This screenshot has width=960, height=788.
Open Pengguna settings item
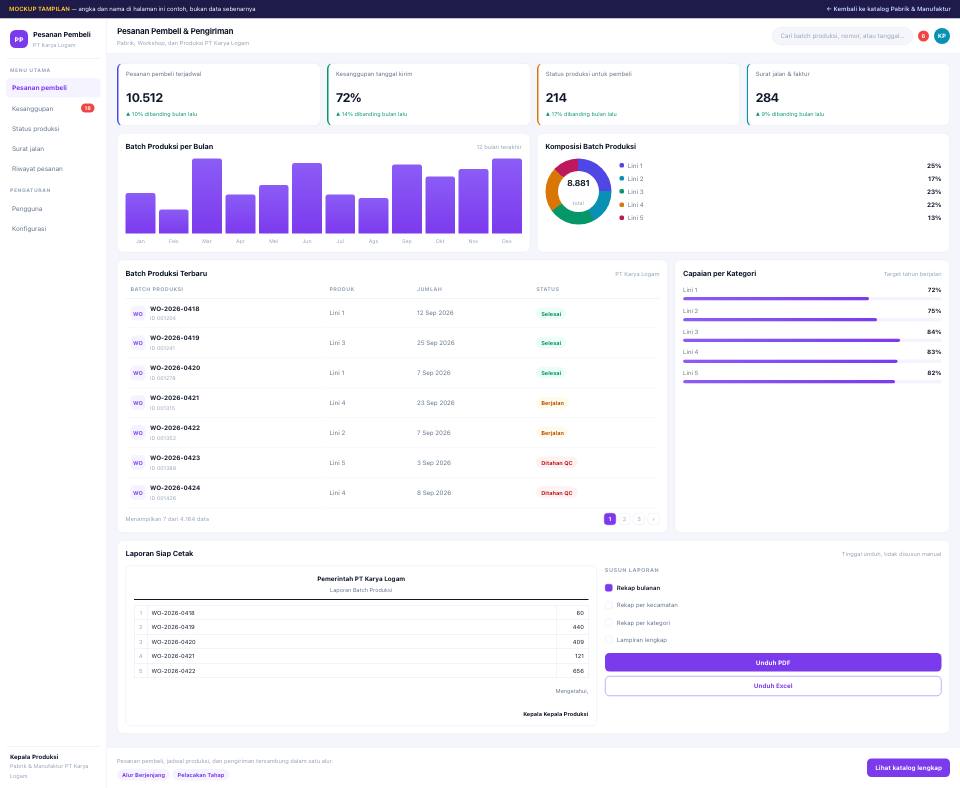[x=53, y=209]
